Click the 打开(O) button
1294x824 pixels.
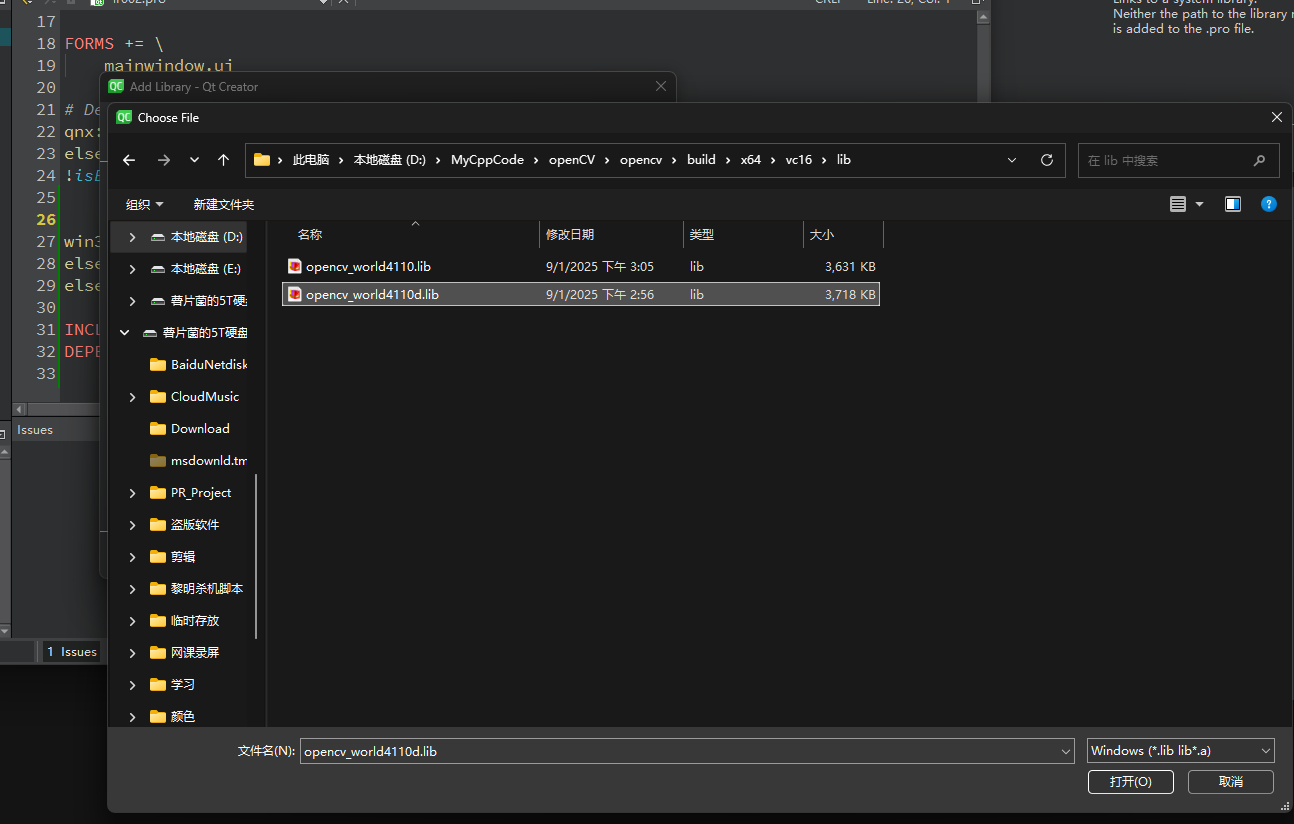(x=1130, y=782)
